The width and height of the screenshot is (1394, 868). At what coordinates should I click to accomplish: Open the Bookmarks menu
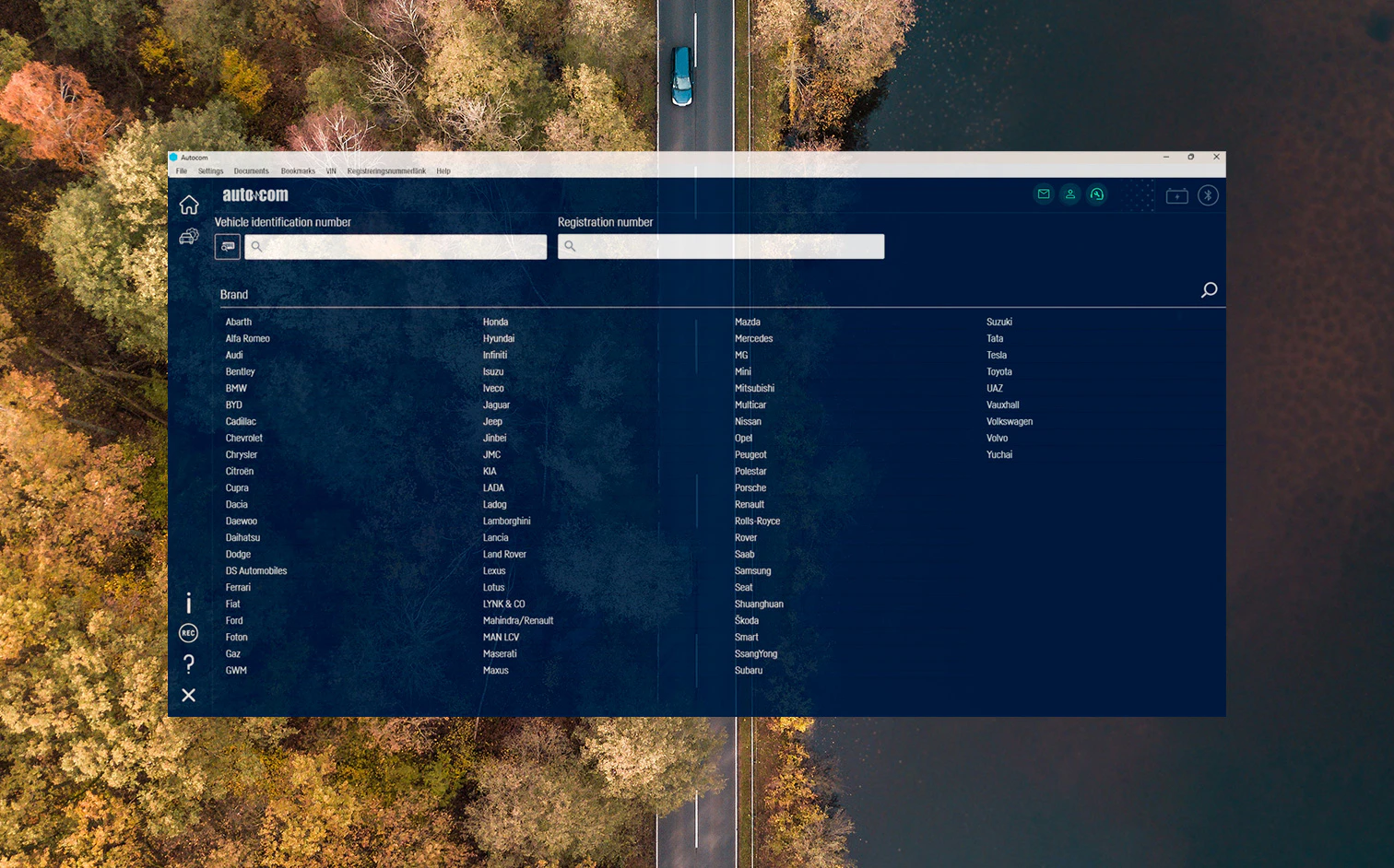(x=298, y=171)
